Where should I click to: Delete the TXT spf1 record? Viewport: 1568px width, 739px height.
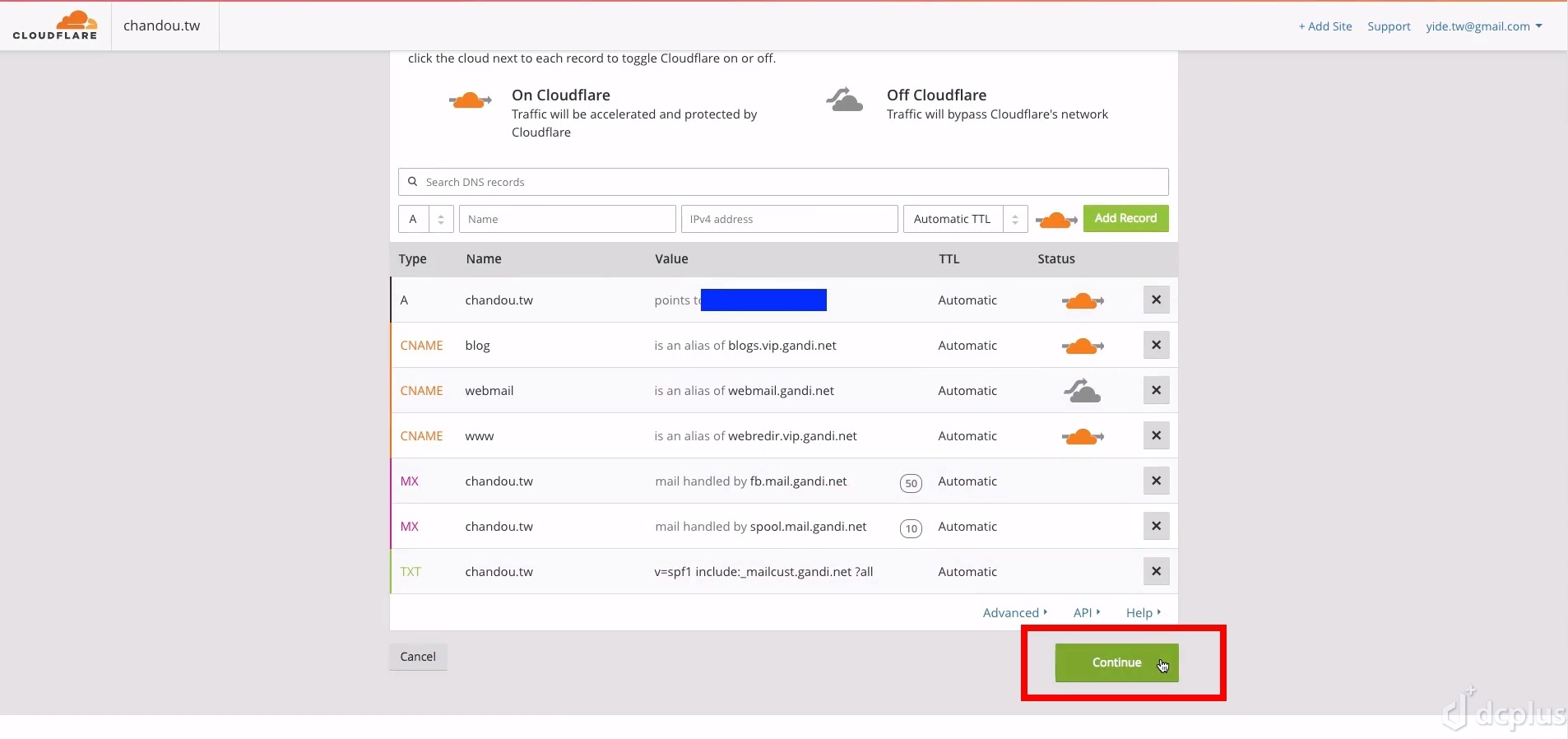tap(1156, 572)
